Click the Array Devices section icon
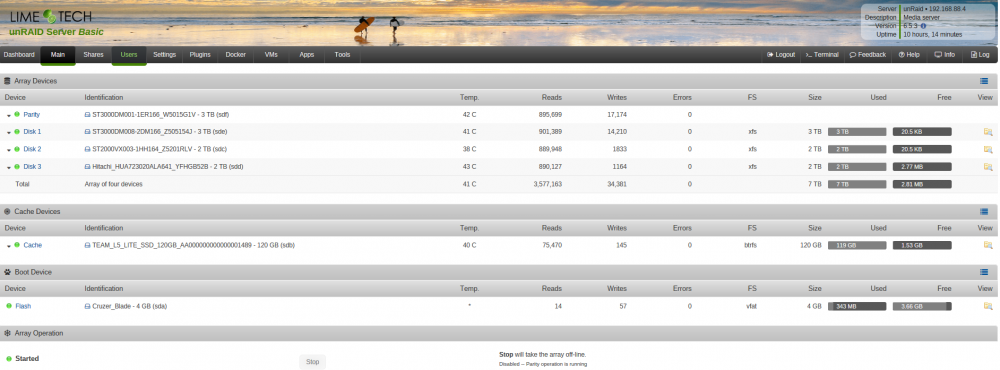1000x370 pixels. [7, 81]
